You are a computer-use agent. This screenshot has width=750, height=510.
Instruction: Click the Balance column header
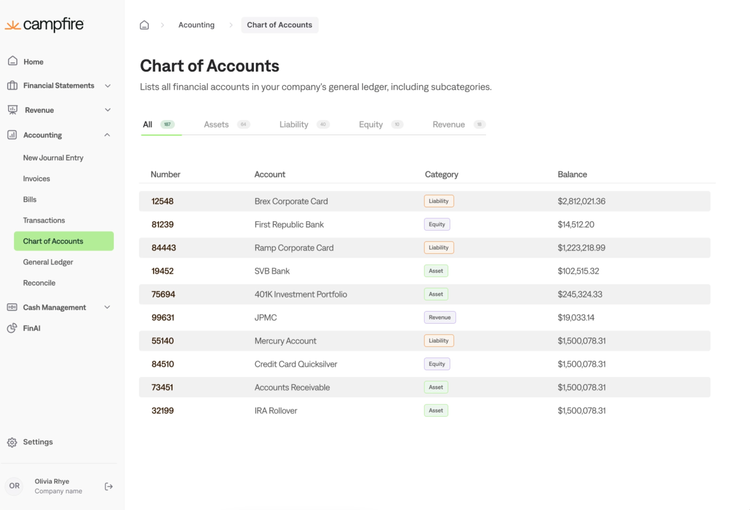pyautogui.click(x=572, y=175)
